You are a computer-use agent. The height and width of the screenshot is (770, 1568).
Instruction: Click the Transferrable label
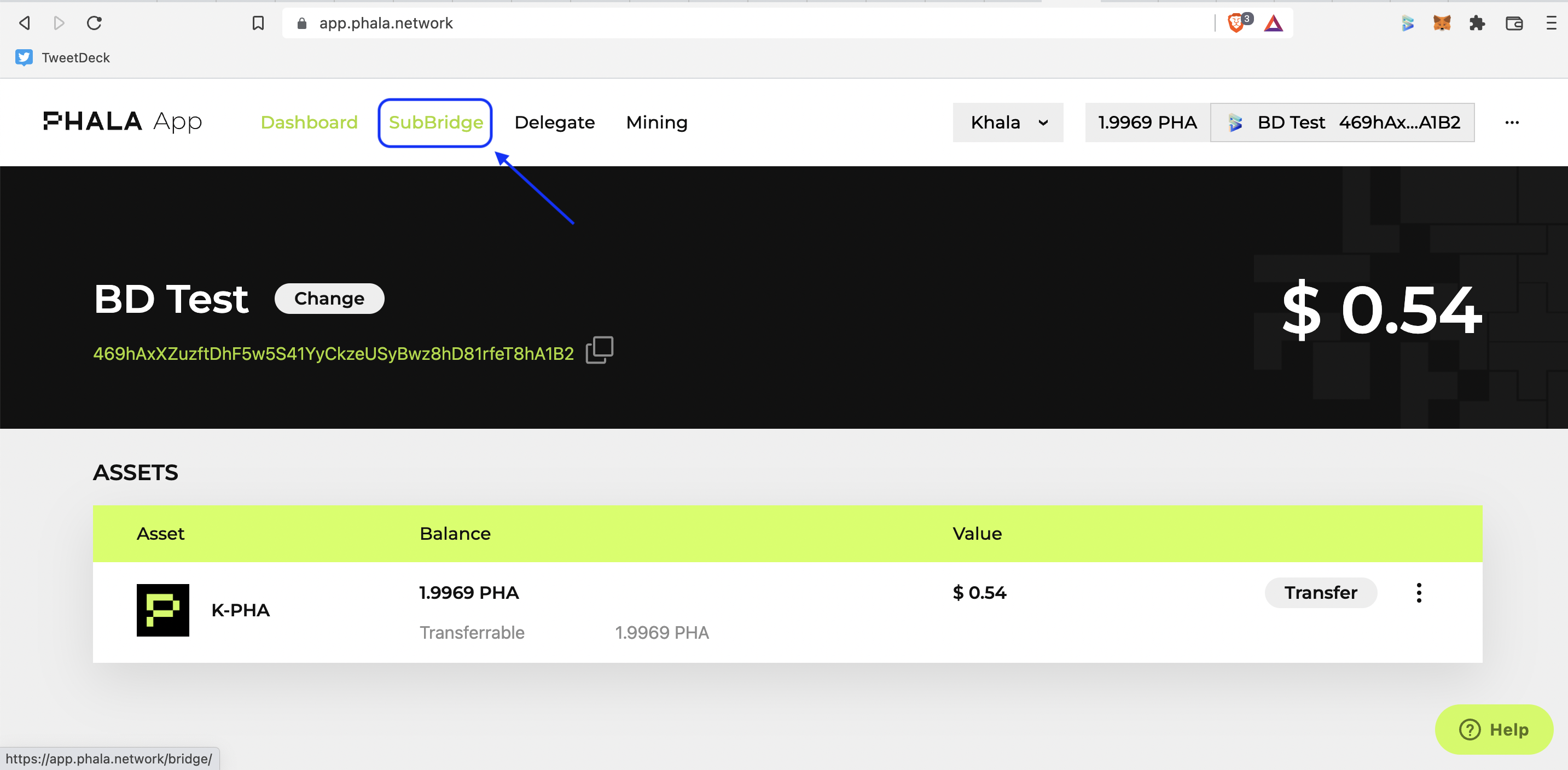472,633
